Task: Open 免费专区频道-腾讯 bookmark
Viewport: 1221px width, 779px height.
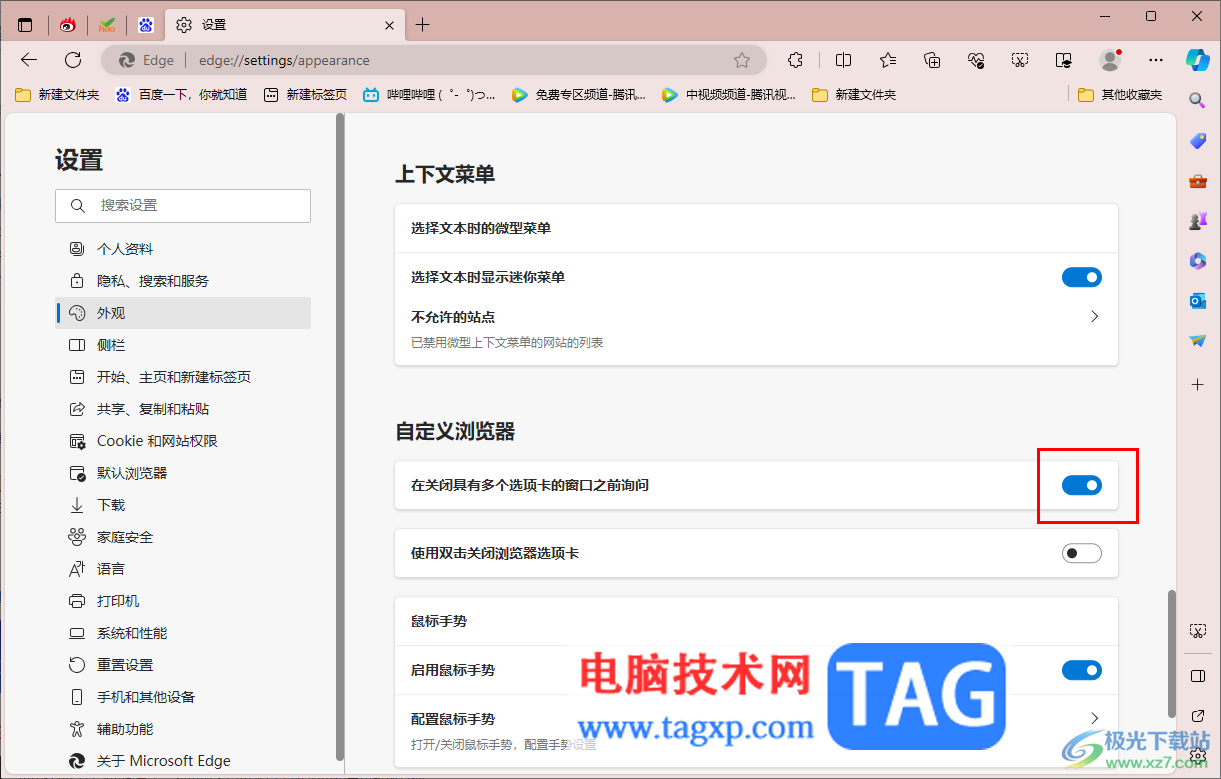Action: tap(579, 95)
